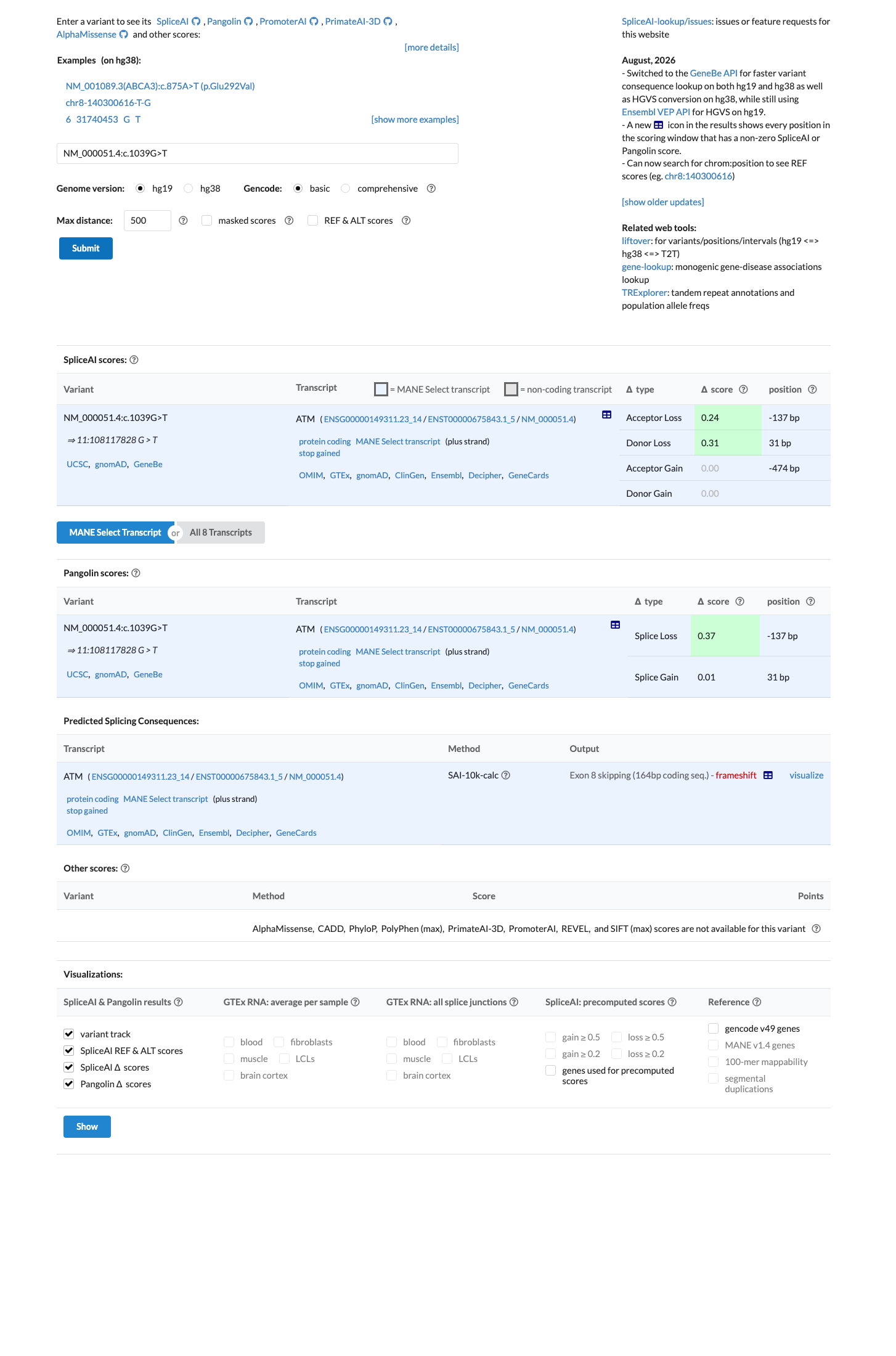Click help icon next to REF & ALT scores option
The height and width of the screenshot is (1356, 896).
click(406, 221)
